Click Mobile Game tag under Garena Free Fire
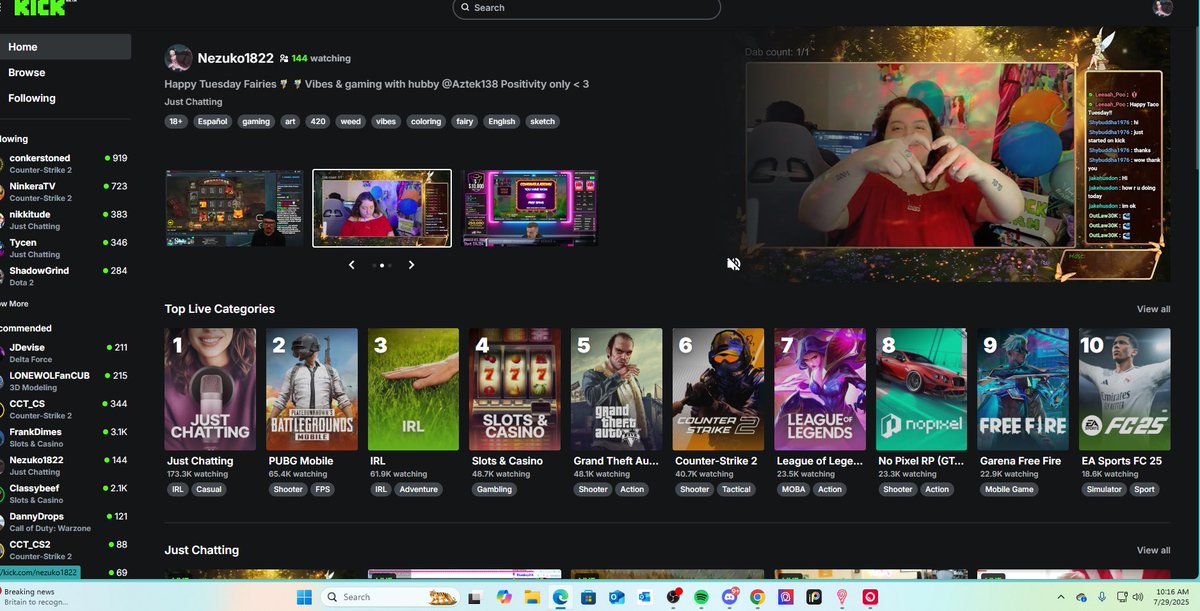Viewport: 1200px width, 611px height. (1010, 490)
